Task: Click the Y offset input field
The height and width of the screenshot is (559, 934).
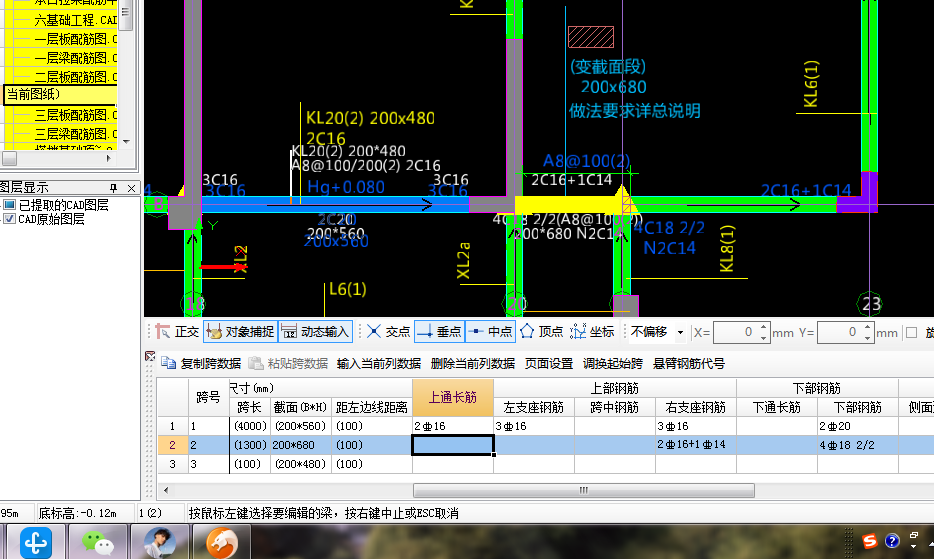Action: coord(839,333)
